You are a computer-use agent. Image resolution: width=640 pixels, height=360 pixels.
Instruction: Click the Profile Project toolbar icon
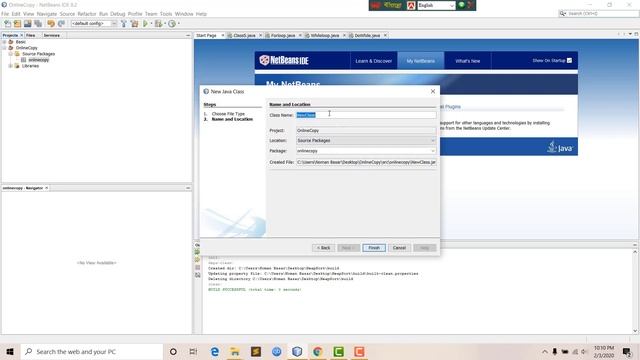coord(172,24)
